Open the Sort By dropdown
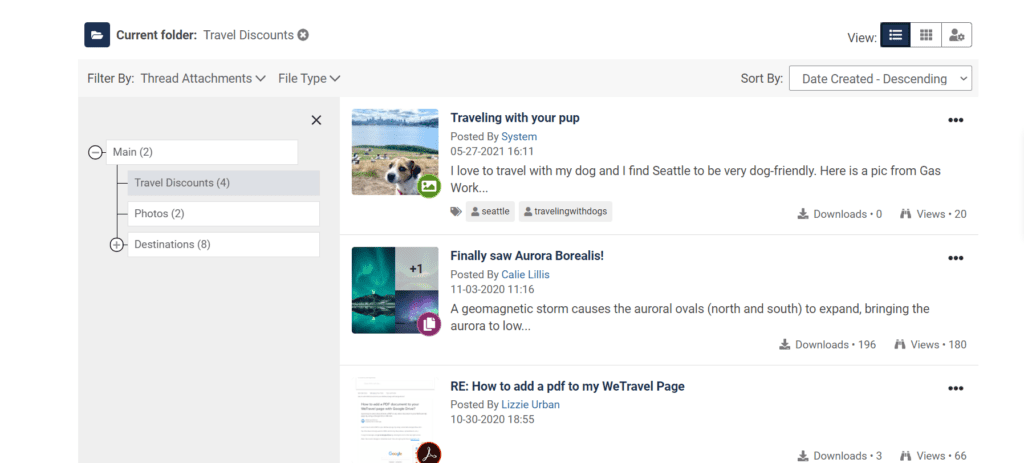 click(880, 79)
